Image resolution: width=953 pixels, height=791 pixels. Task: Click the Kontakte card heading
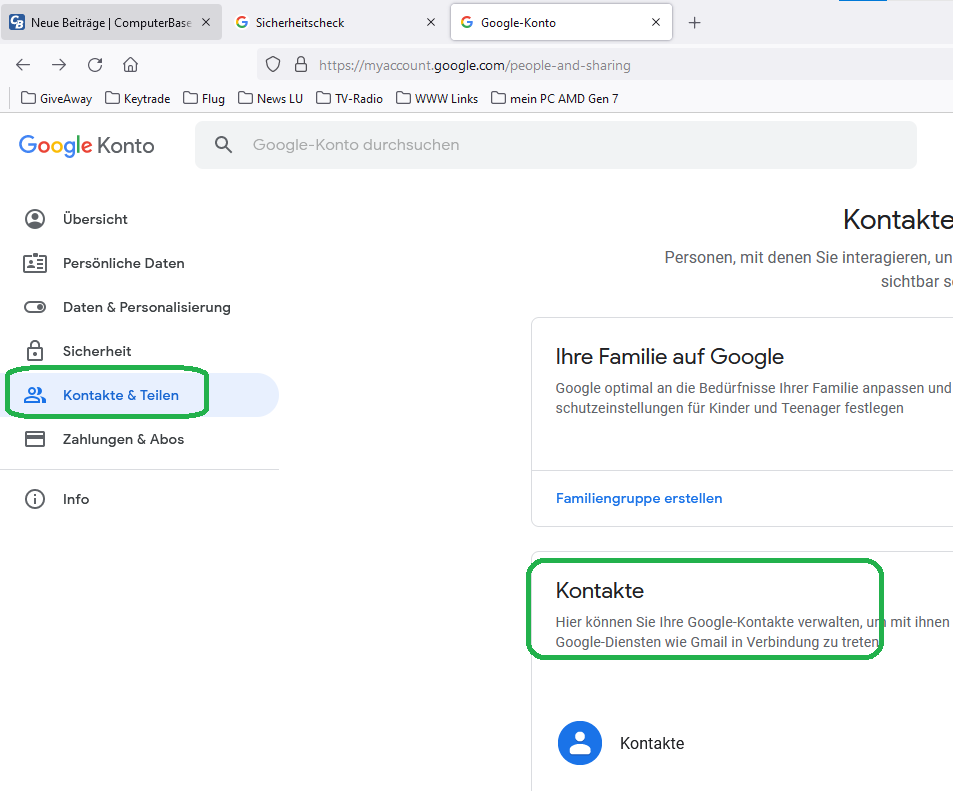pyautogui.click(x=599, y=590)
